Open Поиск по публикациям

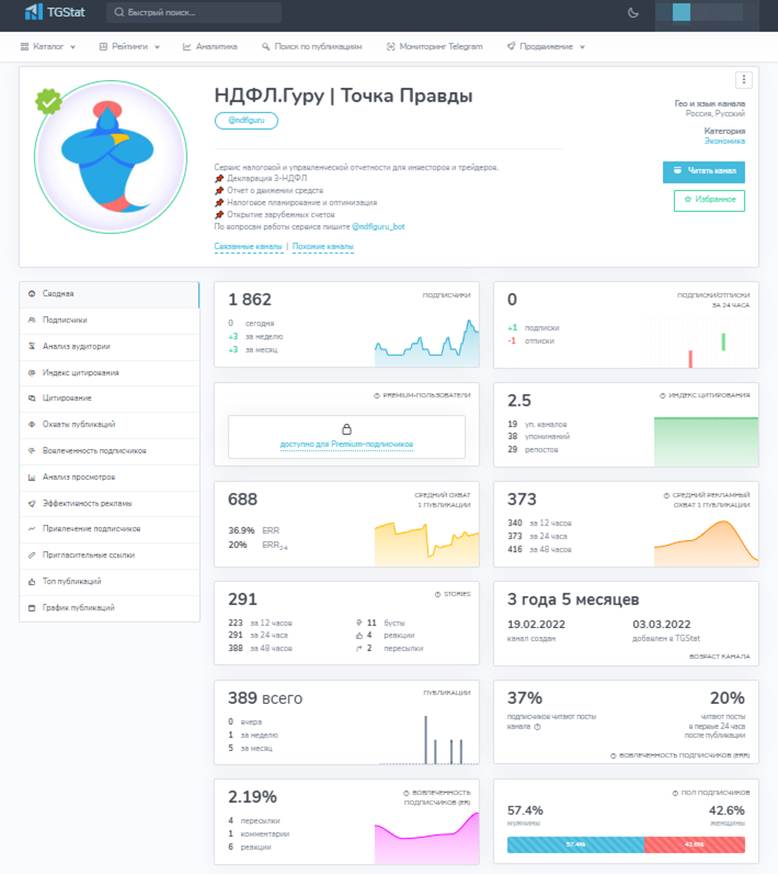[x=312, y=47]
